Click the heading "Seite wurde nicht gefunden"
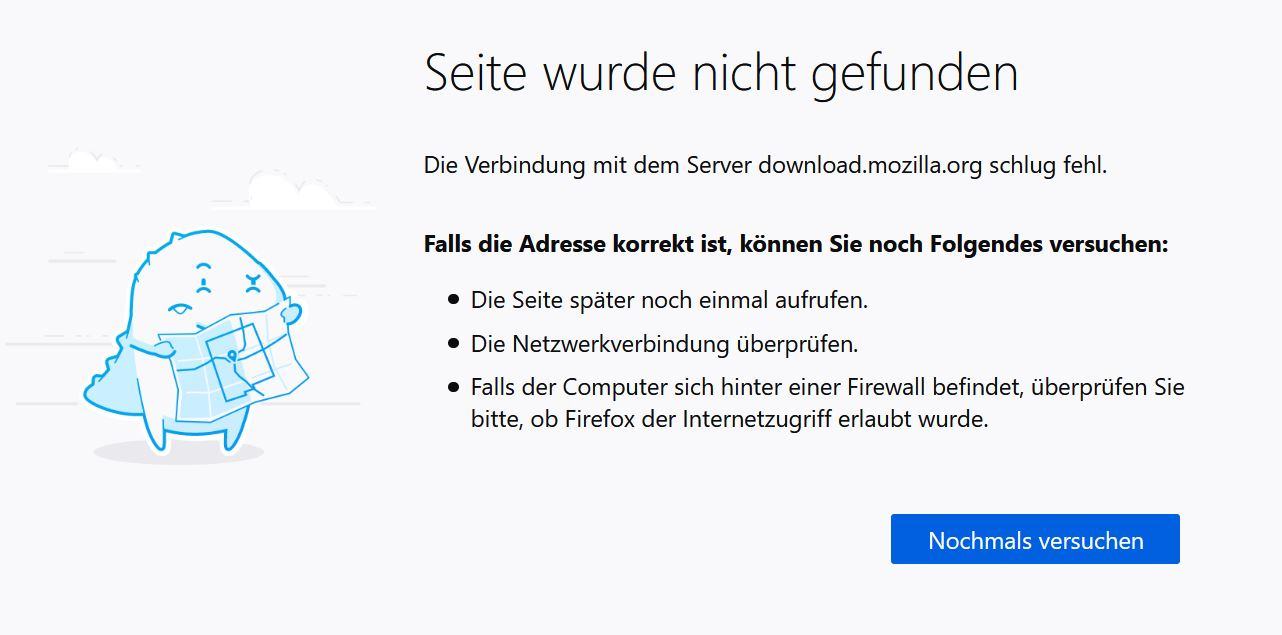Screen dimensions: 1282x635 pyautogui.click(x=721, y=73)
